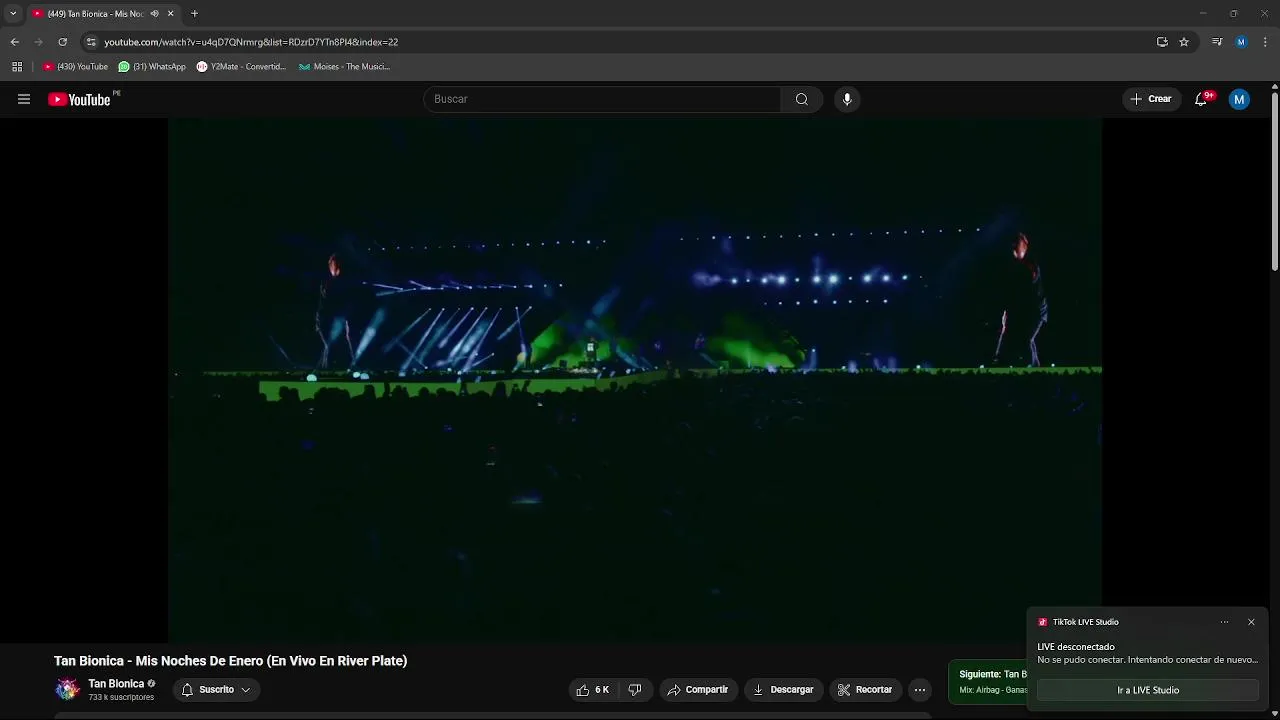Image resolution: width=1280 pixels, height=720 pixels.
Task: Open a new tab with plus button
Action: coord(194,14)
